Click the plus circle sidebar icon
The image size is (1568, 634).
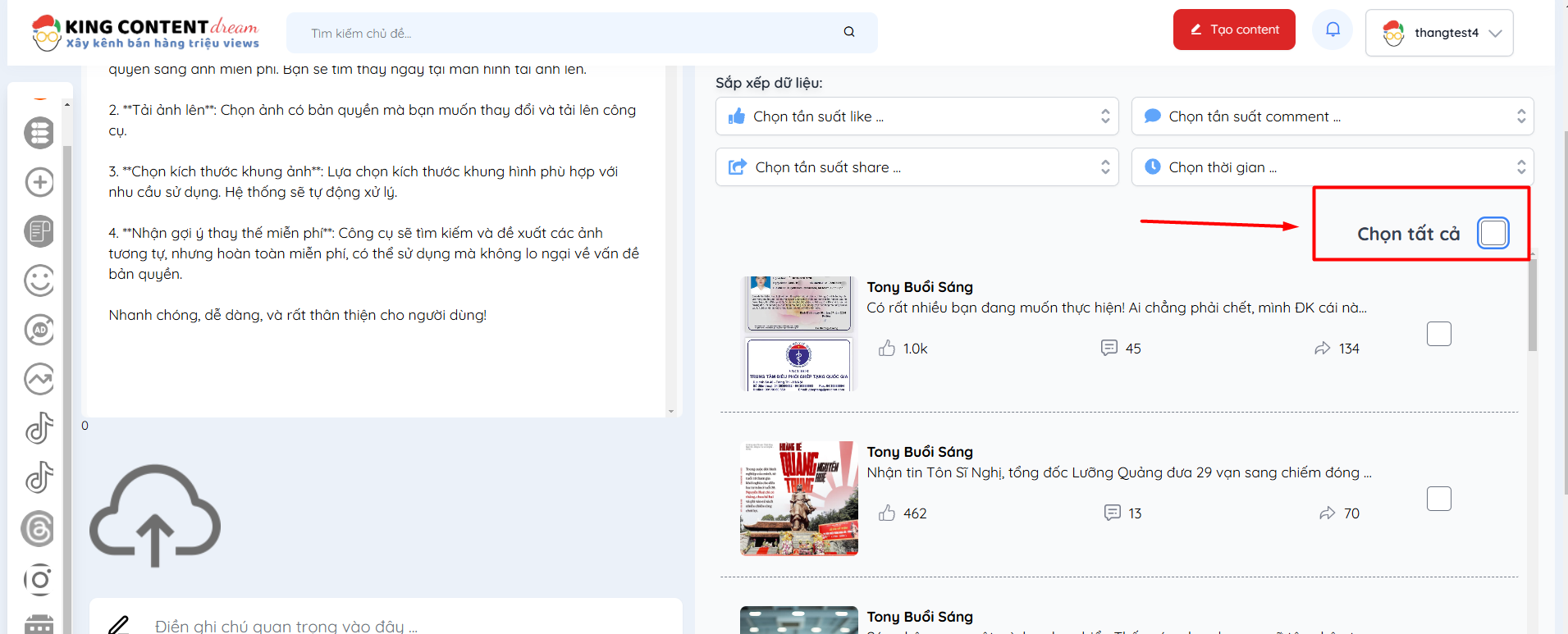[x=39, y=182]
